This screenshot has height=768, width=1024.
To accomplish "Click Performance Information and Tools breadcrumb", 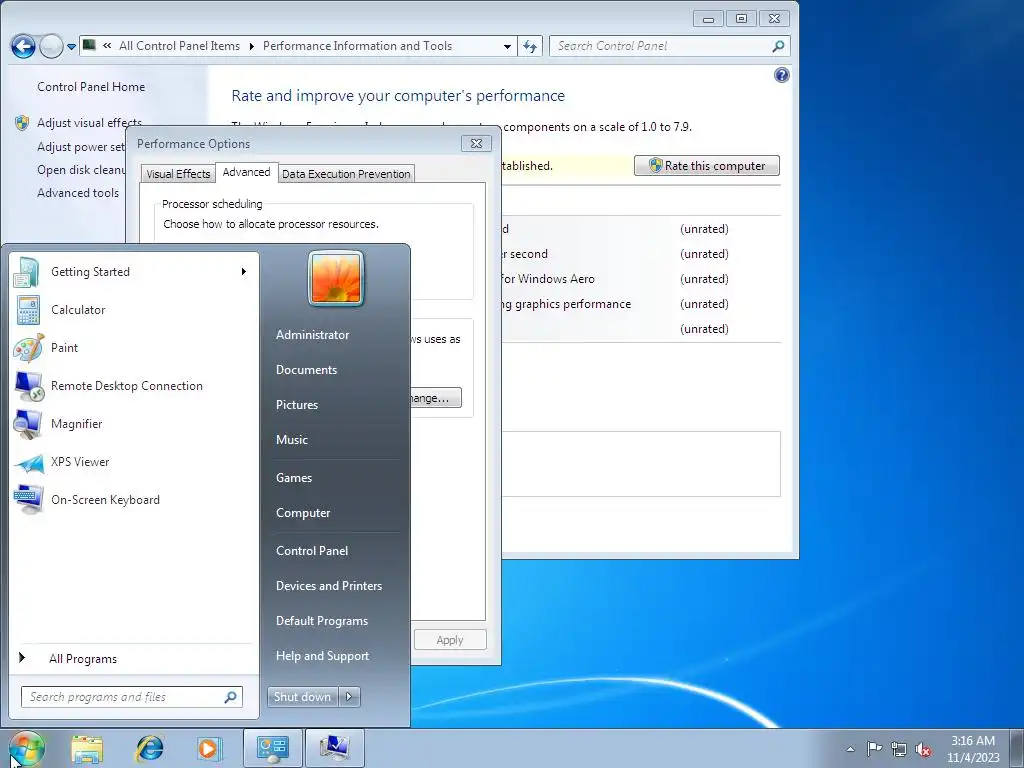I will tap(357, 46).
